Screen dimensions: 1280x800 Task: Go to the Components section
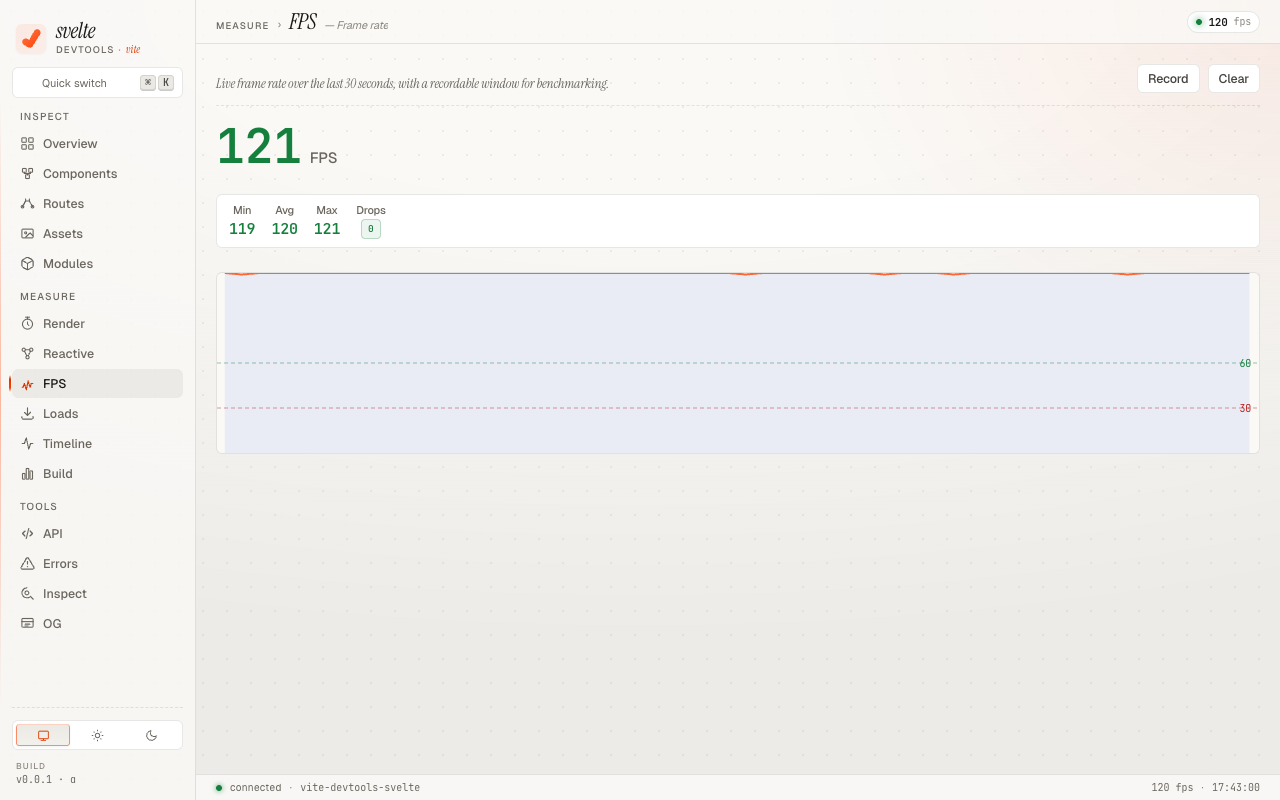(97, 173)
